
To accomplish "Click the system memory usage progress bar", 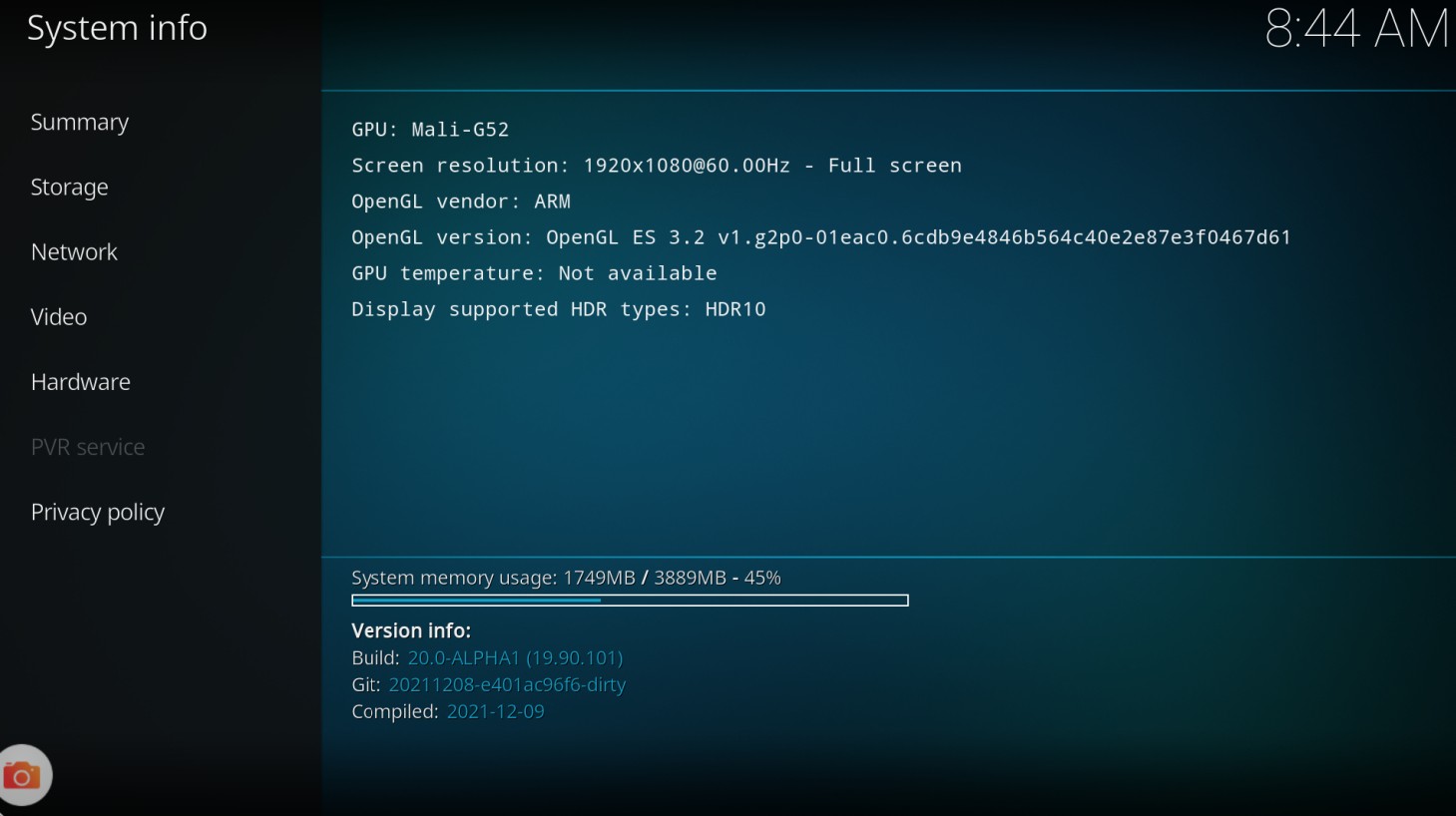I will click(x=630, y=601).
